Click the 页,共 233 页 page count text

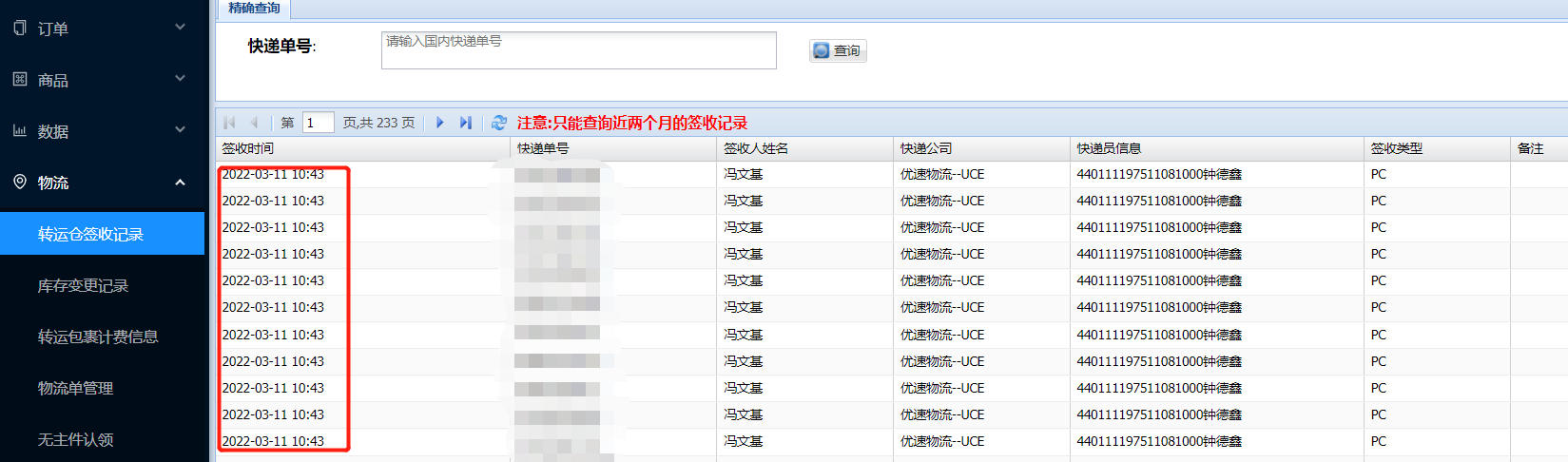click(x=378, y=123)
